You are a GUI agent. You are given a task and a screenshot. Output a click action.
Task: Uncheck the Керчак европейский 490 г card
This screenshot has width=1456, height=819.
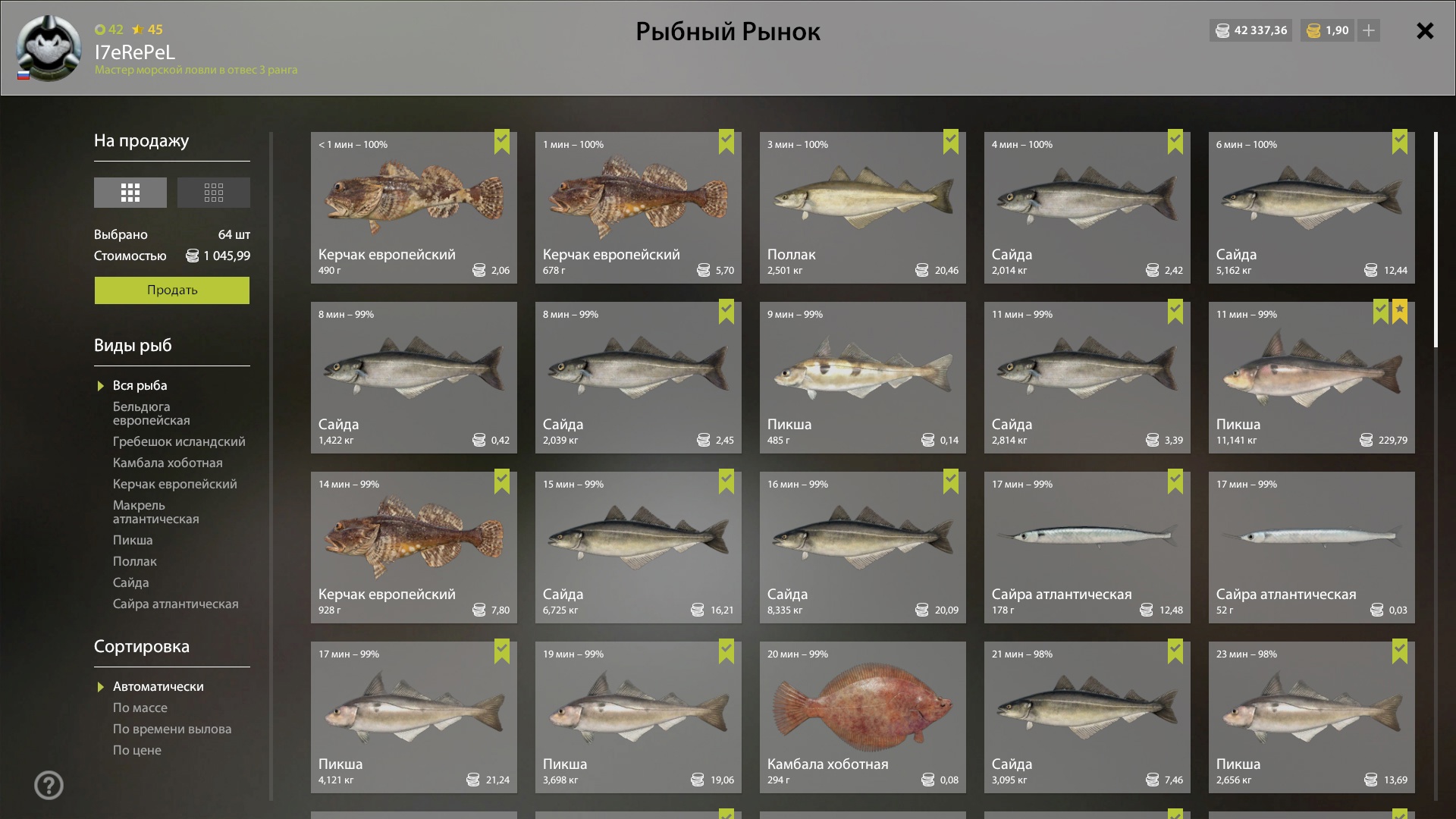coord(502,141)
